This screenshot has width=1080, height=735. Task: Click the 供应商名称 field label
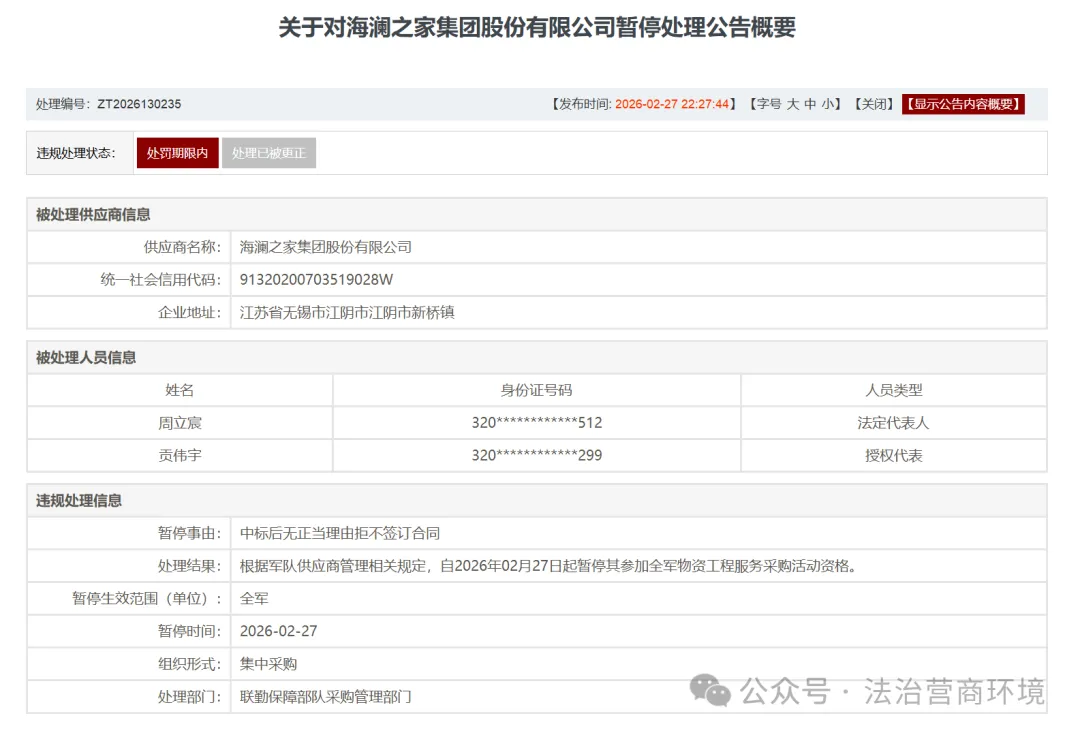pos(183,247)
